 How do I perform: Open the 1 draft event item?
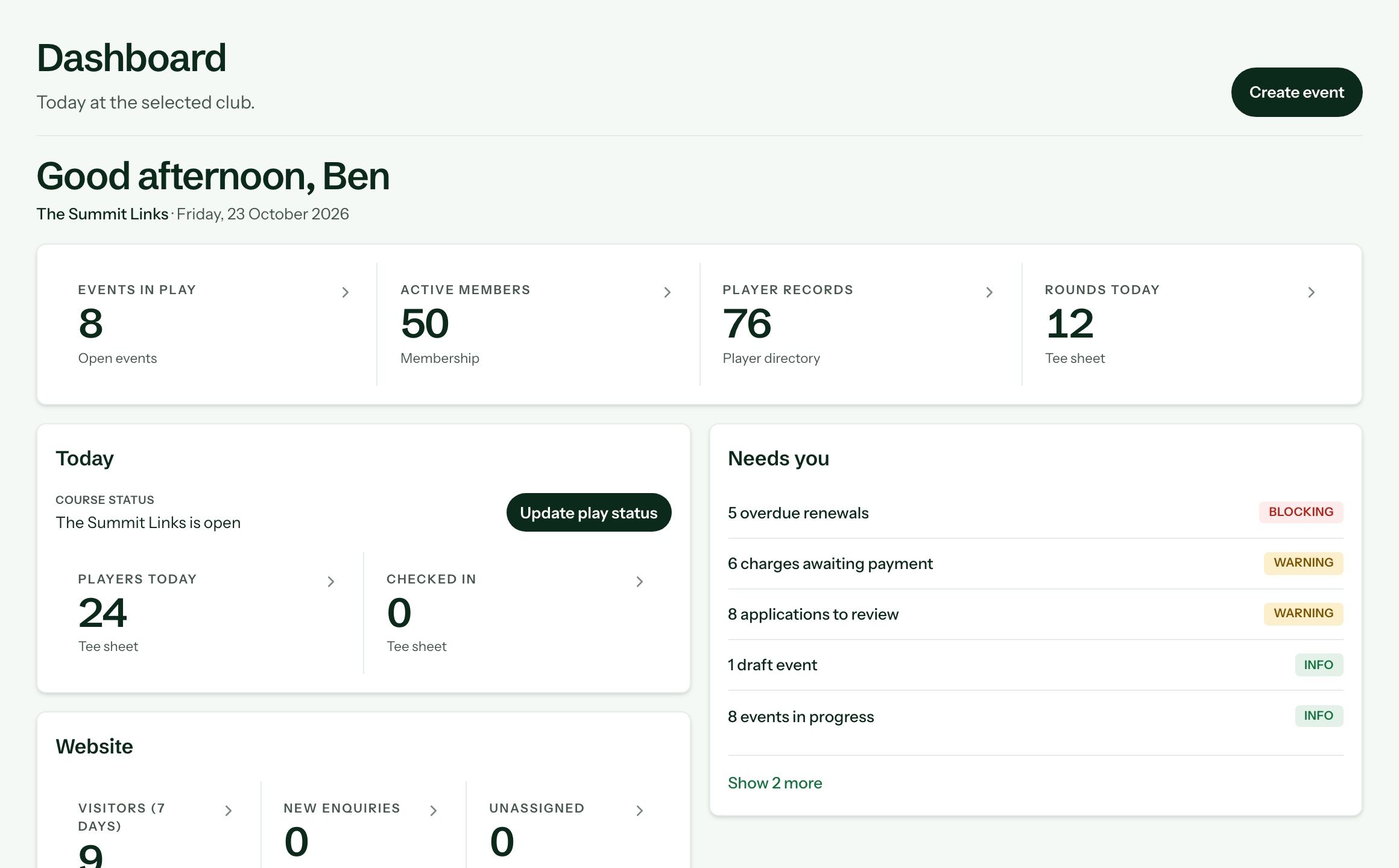pos(1035,665)
